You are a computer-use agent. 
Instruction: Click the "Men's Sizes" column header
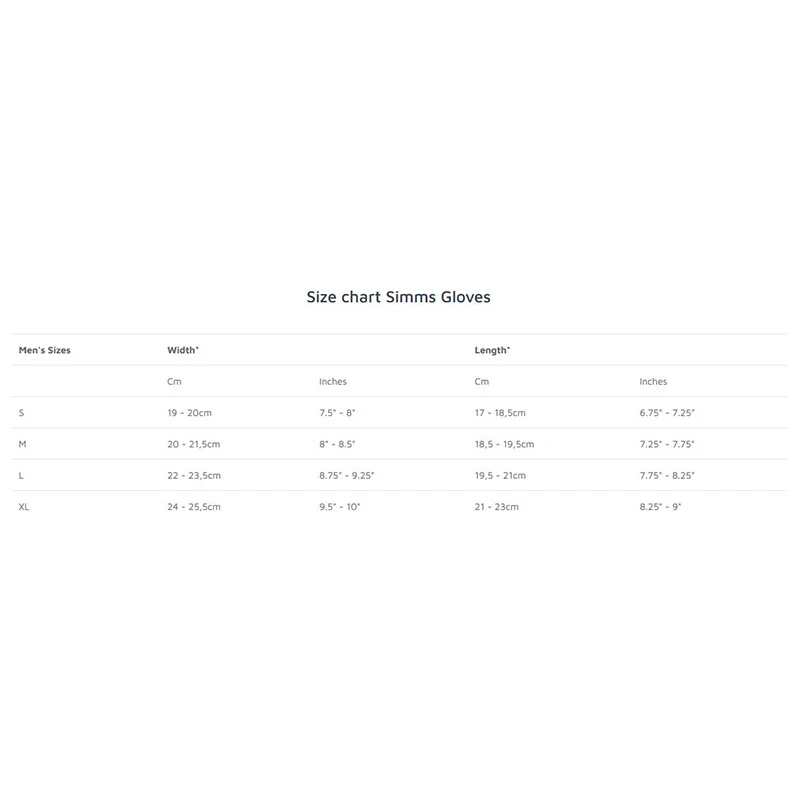click(45, 351)
